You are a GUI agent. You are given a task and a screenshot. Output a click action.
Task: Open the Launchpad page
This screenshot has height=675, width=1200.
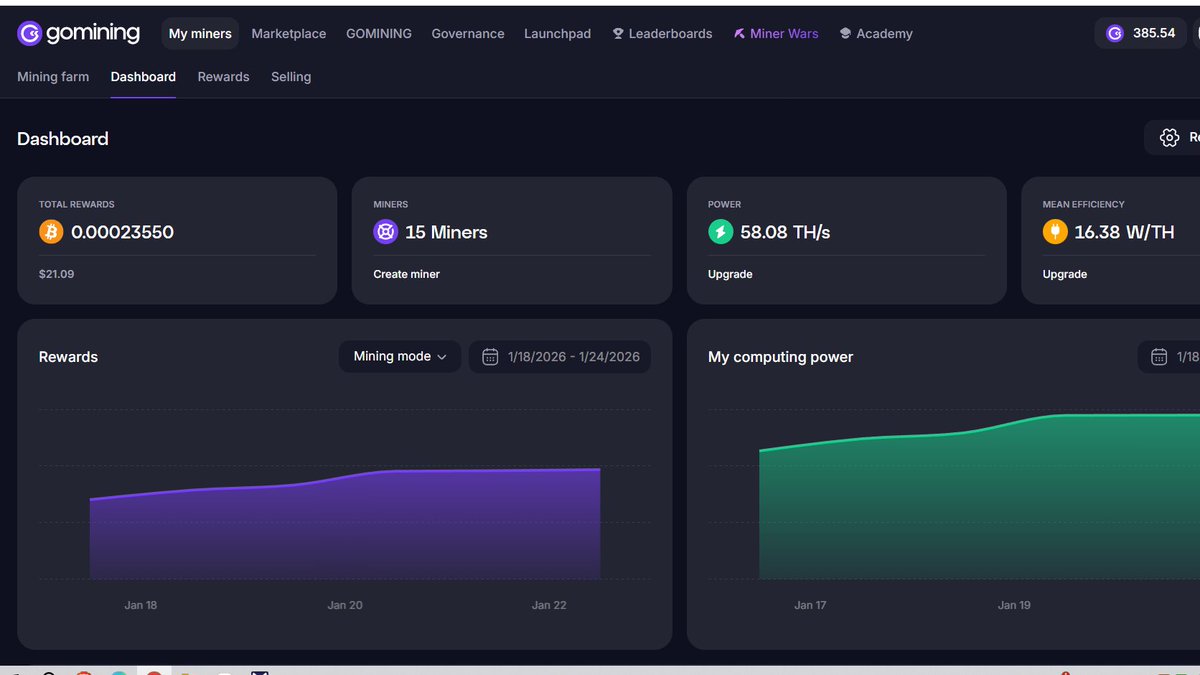click(x=557, y=33)
